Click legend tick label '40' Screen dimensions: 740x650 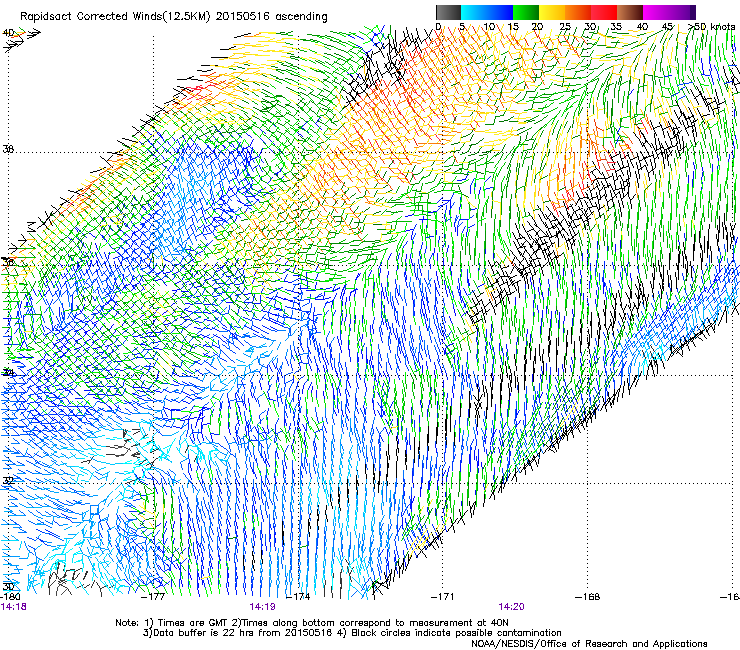(x=642, y=27)
